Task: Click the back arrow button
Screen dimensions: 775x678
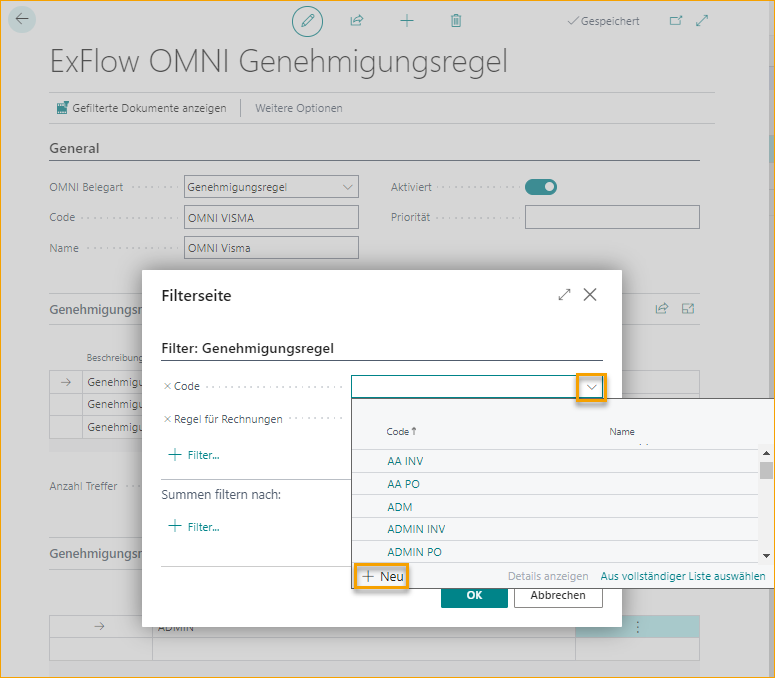Action: (x=21, y=20)
